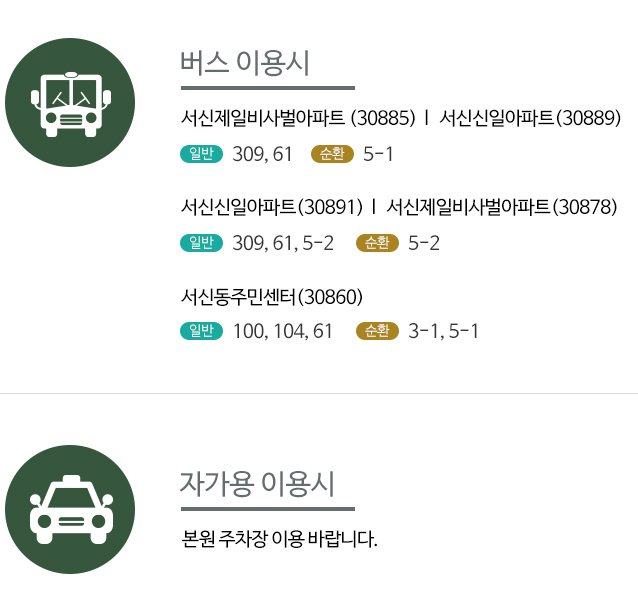
Task: Click the circular route number 5-1
Action: [x=378, y=154]
